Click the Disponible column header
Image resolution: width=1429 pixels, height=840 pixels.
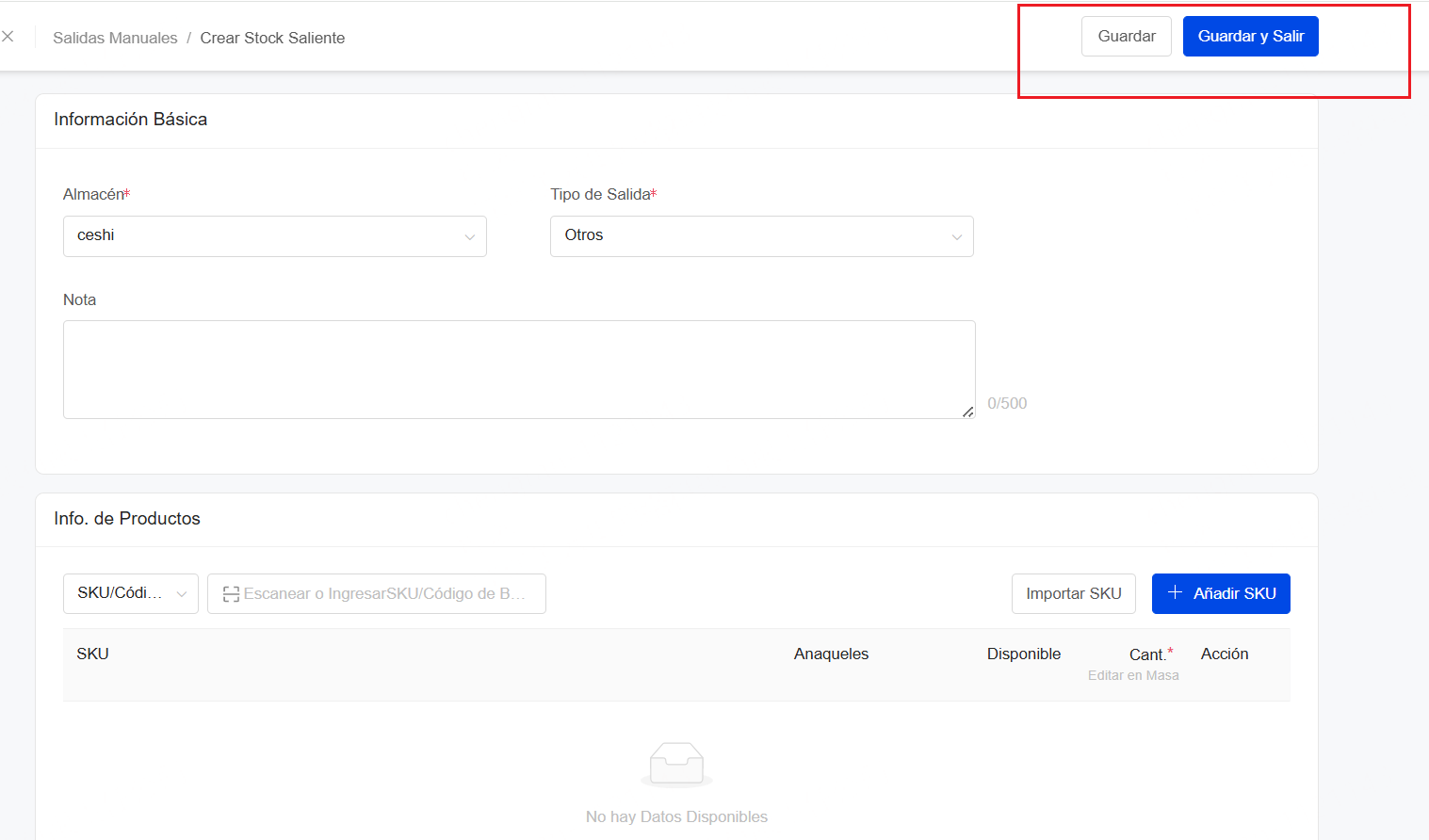point(1024,654)
